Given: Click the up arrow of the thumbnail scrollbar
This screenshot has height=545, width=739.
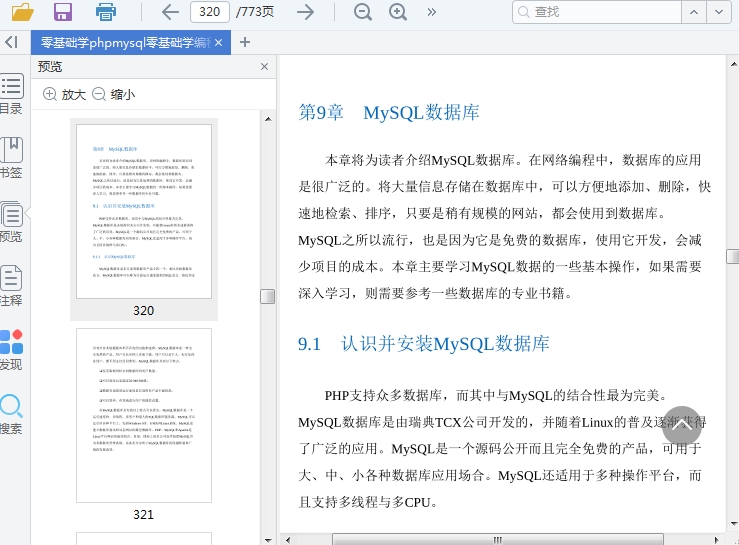Looking at the screenshot, I should point(268,119).
